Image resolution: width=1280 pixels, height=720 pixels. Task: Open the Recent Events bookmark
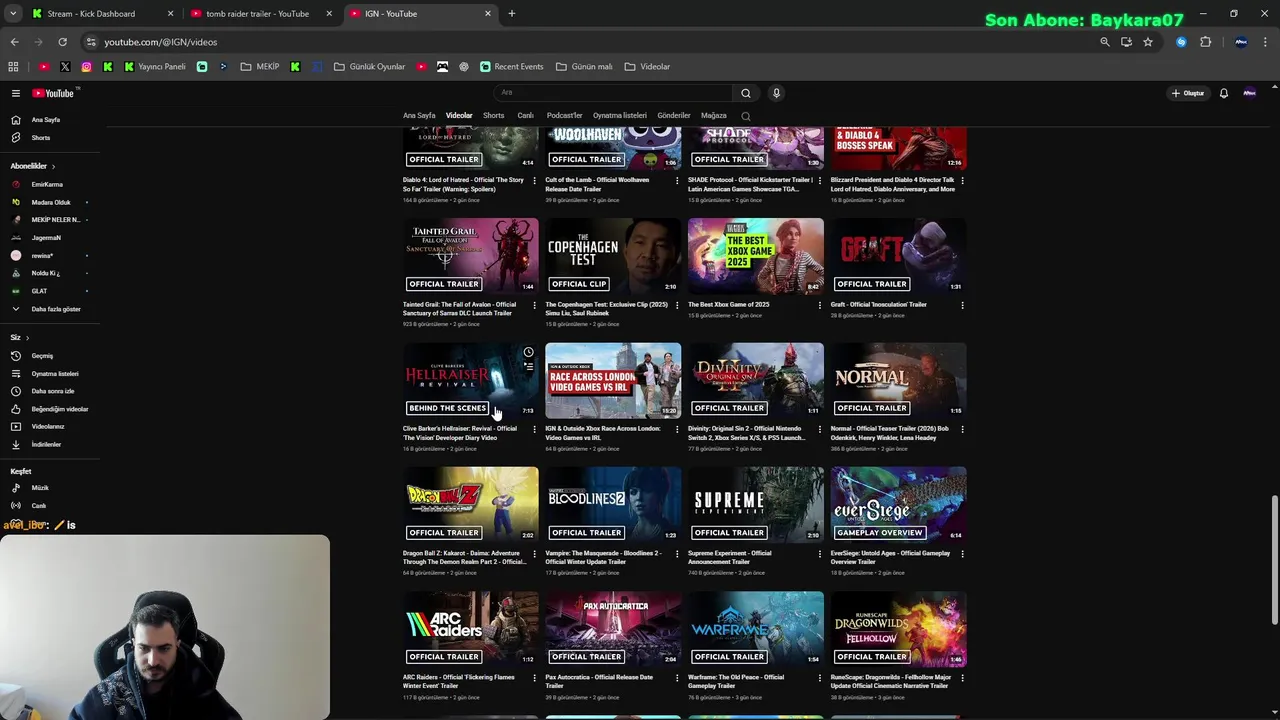[x=512, y=67]
